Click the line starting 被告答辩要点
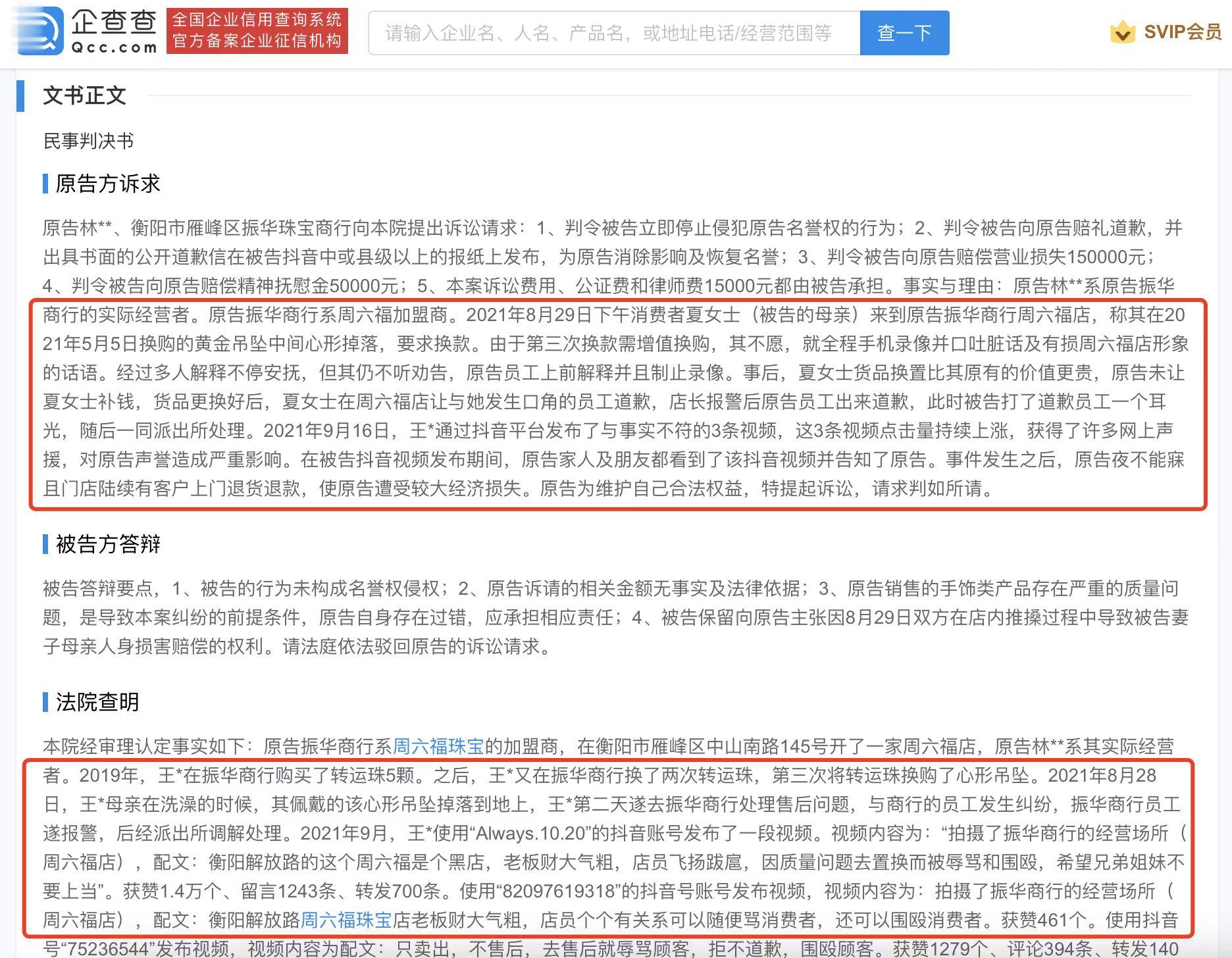 point(610,588)
